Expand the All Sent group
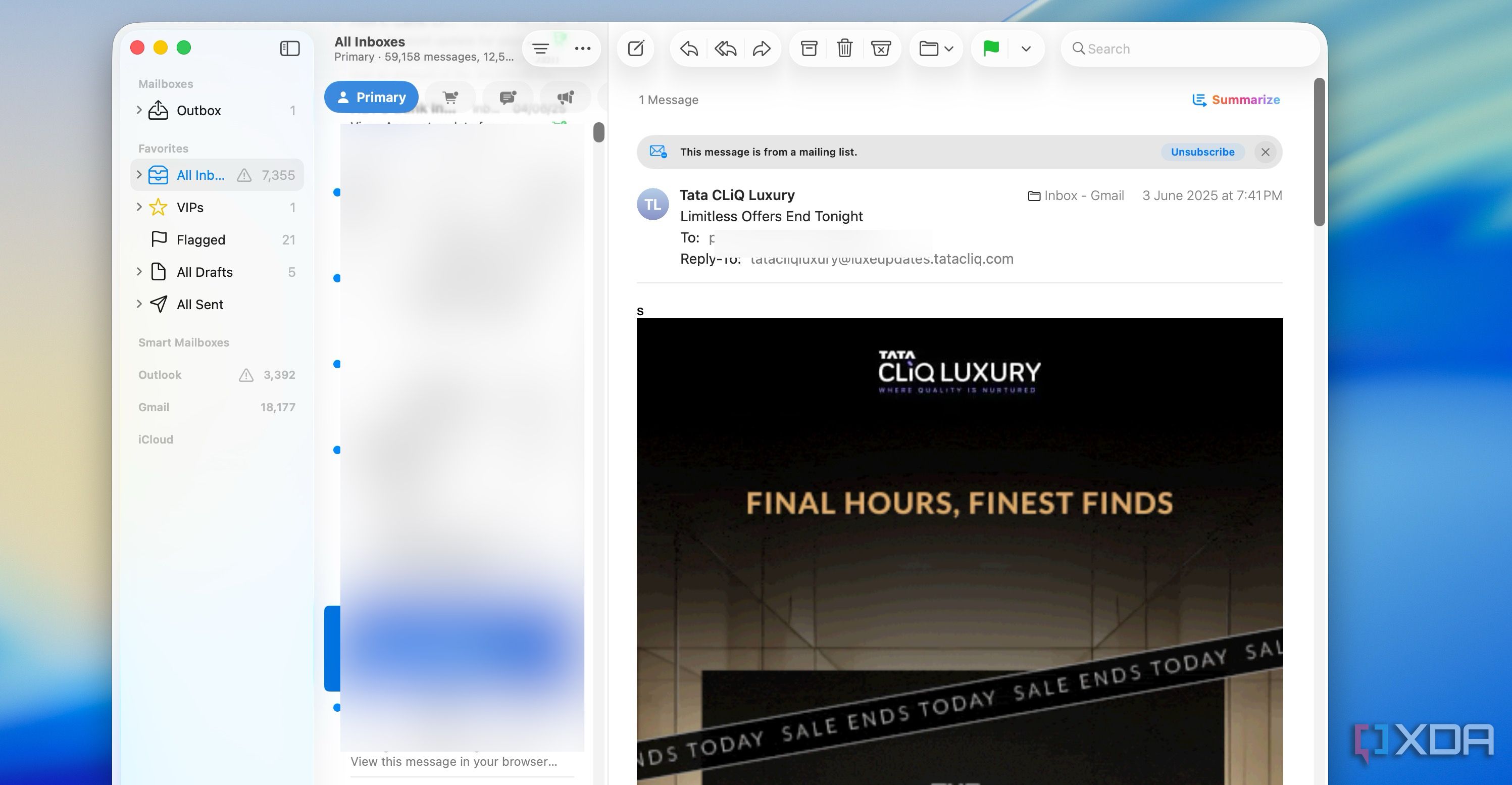The width and height of the screenshot is (1512, 785). tap(139, 304)
